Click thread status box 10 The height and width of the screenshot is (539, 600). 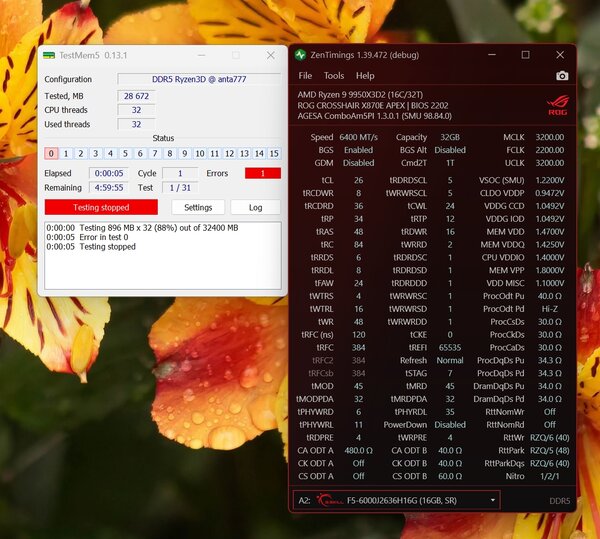(x=200, y=153)
